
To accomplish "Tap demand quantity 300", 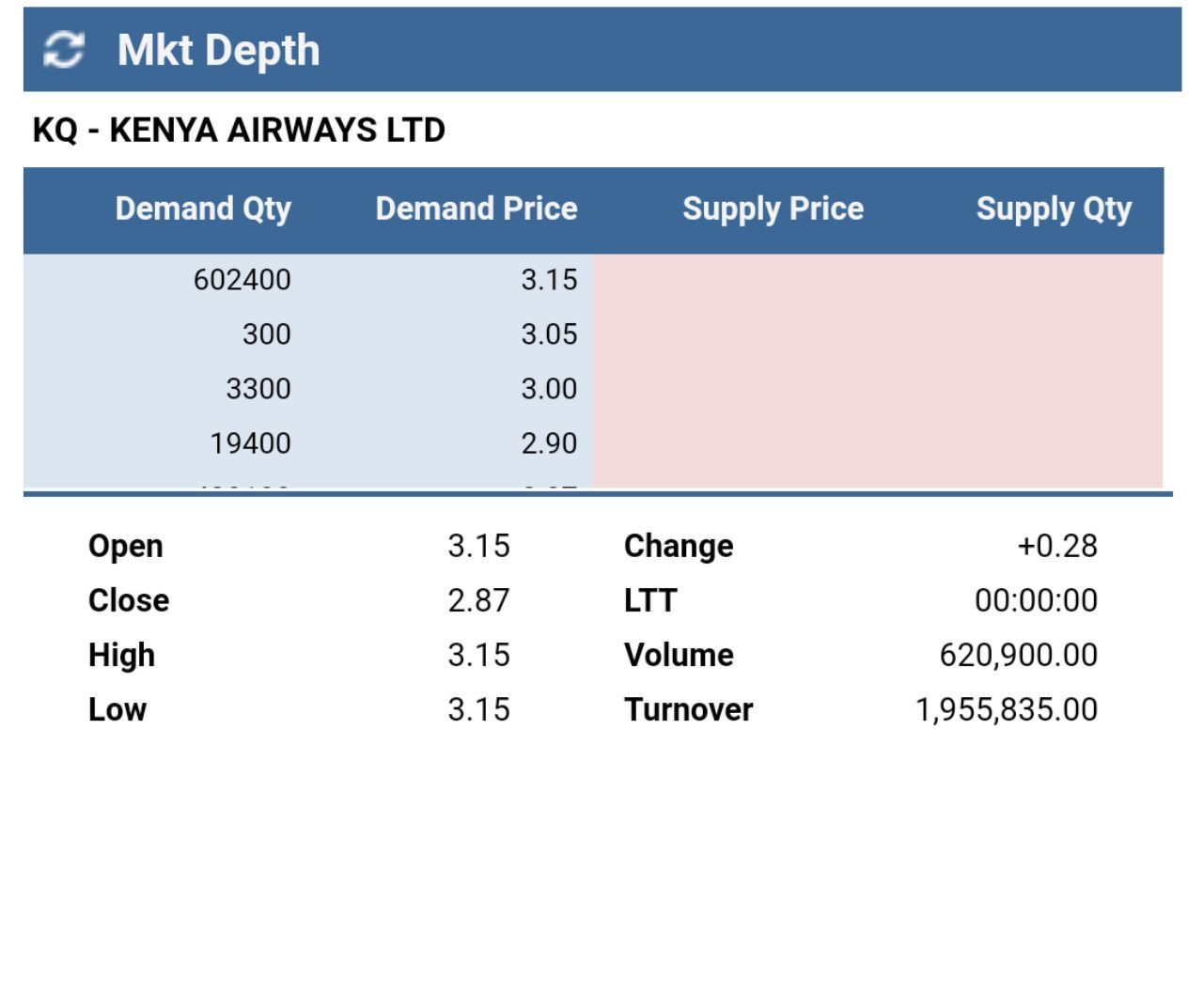I will point(267,334).
